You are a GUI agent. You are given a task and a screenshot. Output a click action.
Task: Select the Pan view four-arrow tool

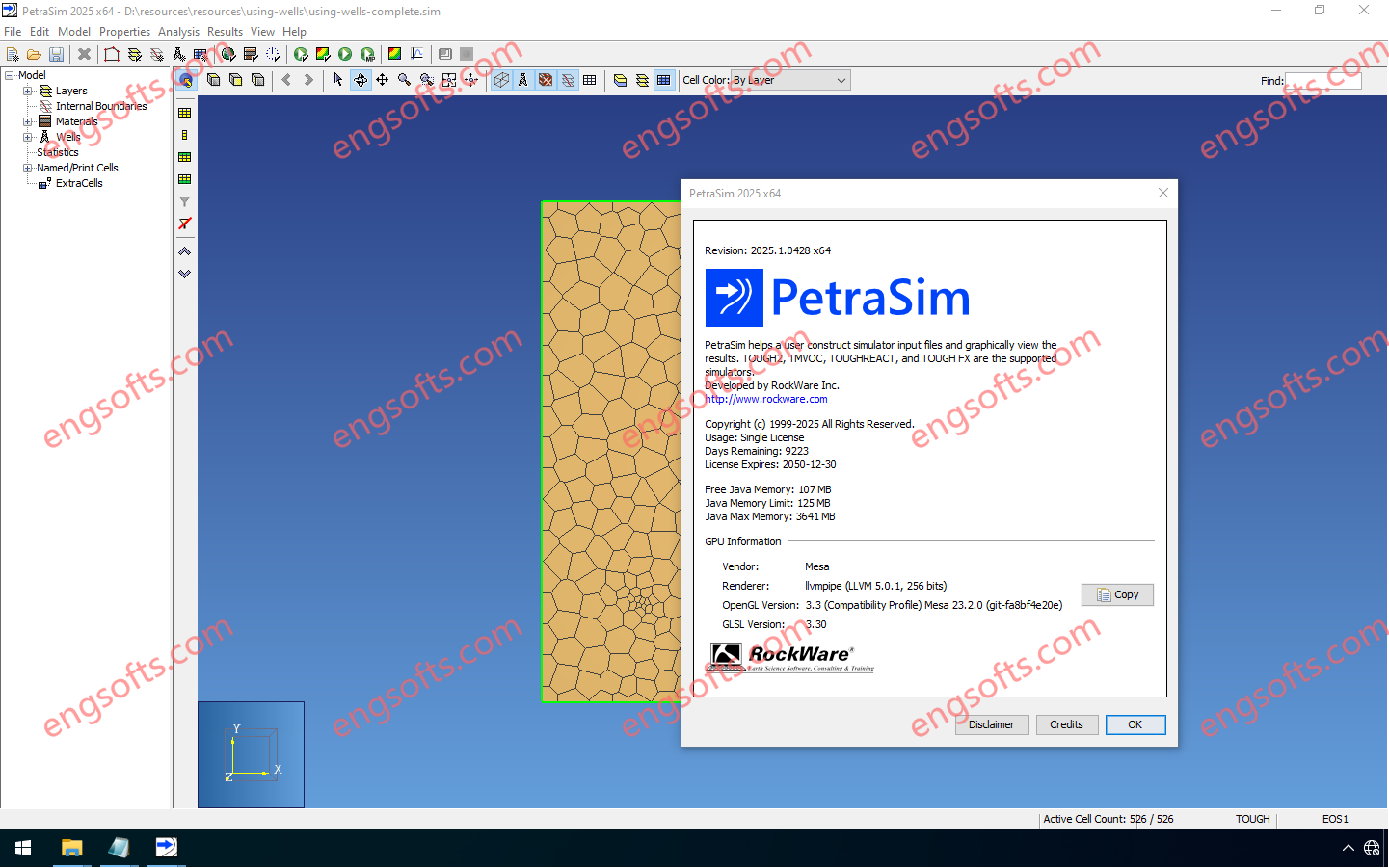(383, 80)
